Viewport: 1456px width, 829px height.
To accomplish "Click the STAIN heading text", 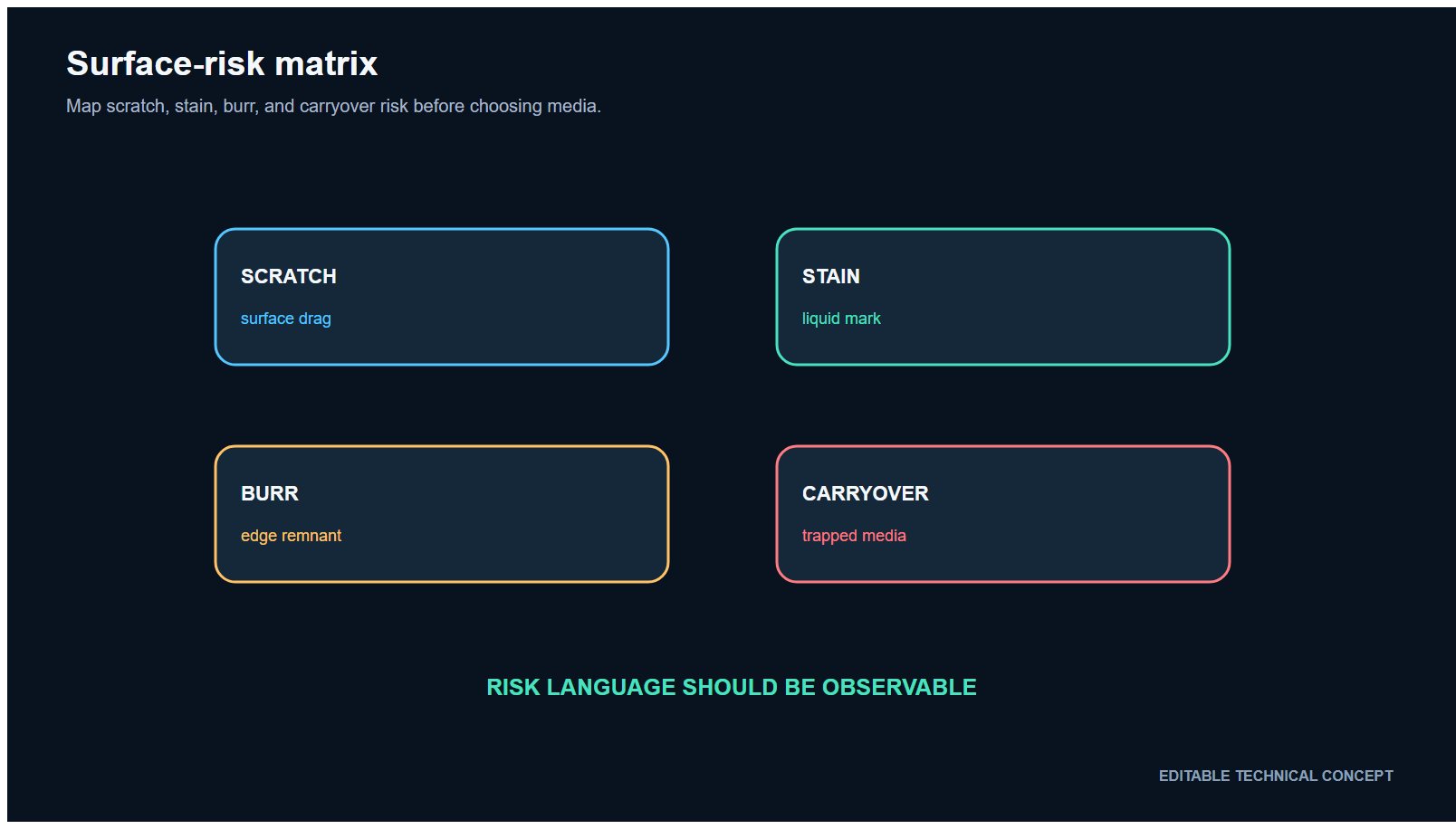I will (831, 276).
